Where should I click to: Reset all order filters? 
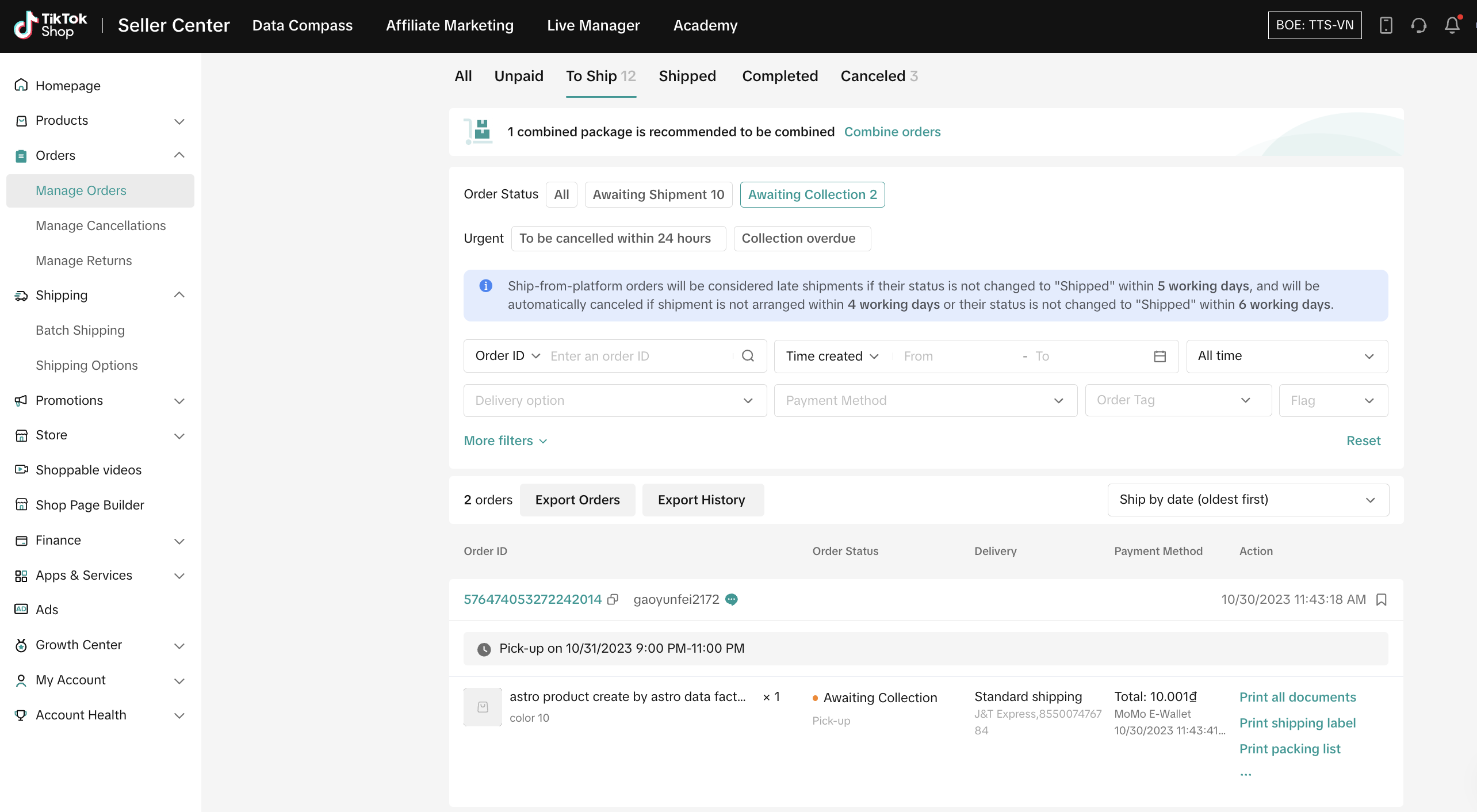(x=1364, y=441)
